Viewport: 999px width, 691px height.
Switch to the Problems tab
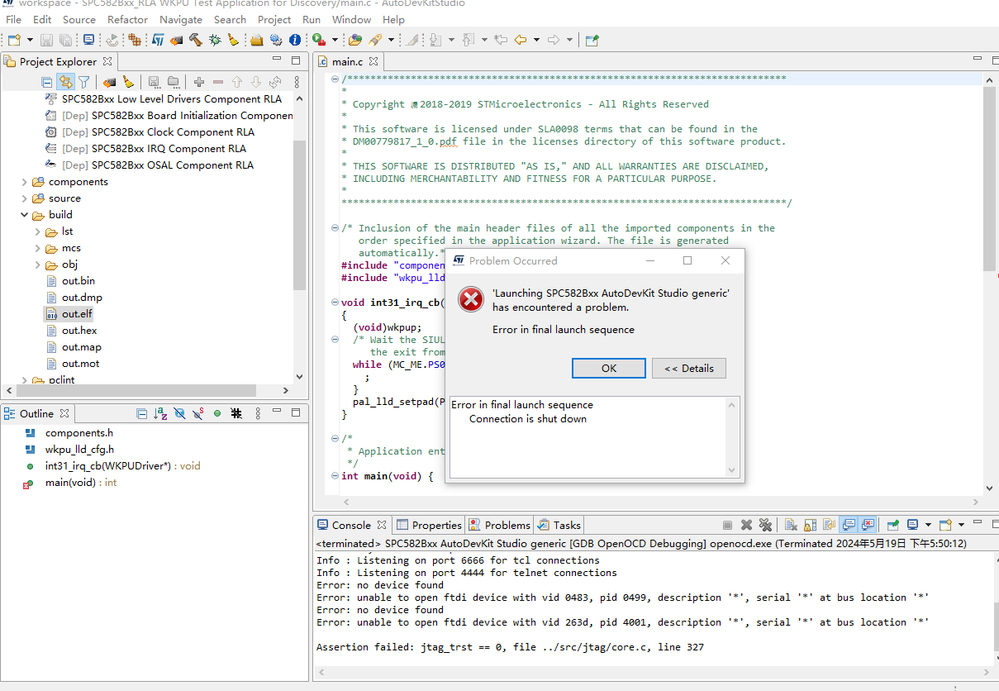500,525
